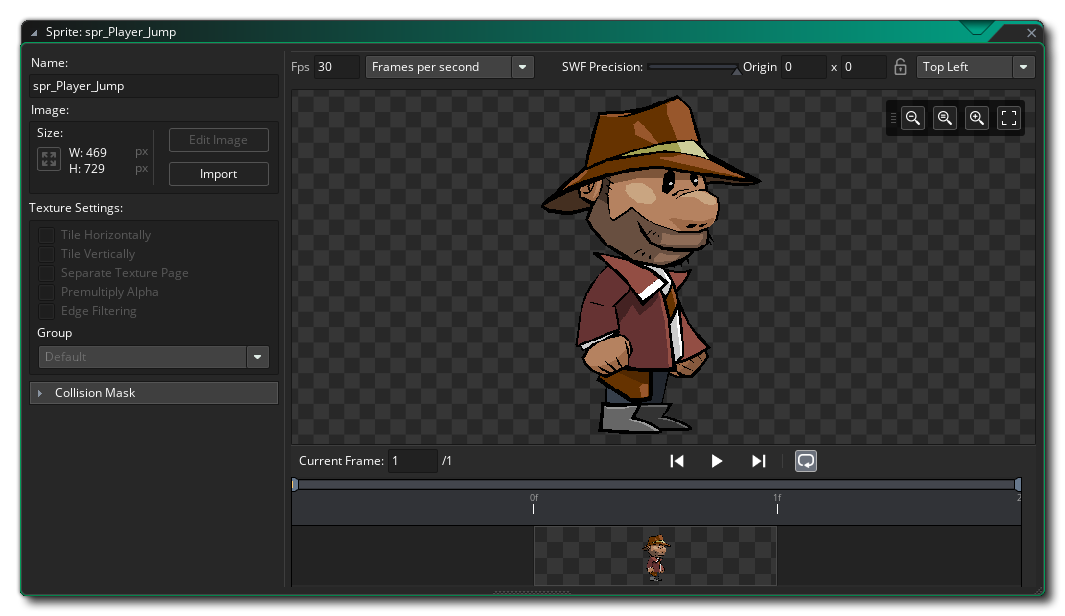The height and width of the screenshot is (616, 1065).
Task: Jump to the first frame
Action: click(676, 461)
